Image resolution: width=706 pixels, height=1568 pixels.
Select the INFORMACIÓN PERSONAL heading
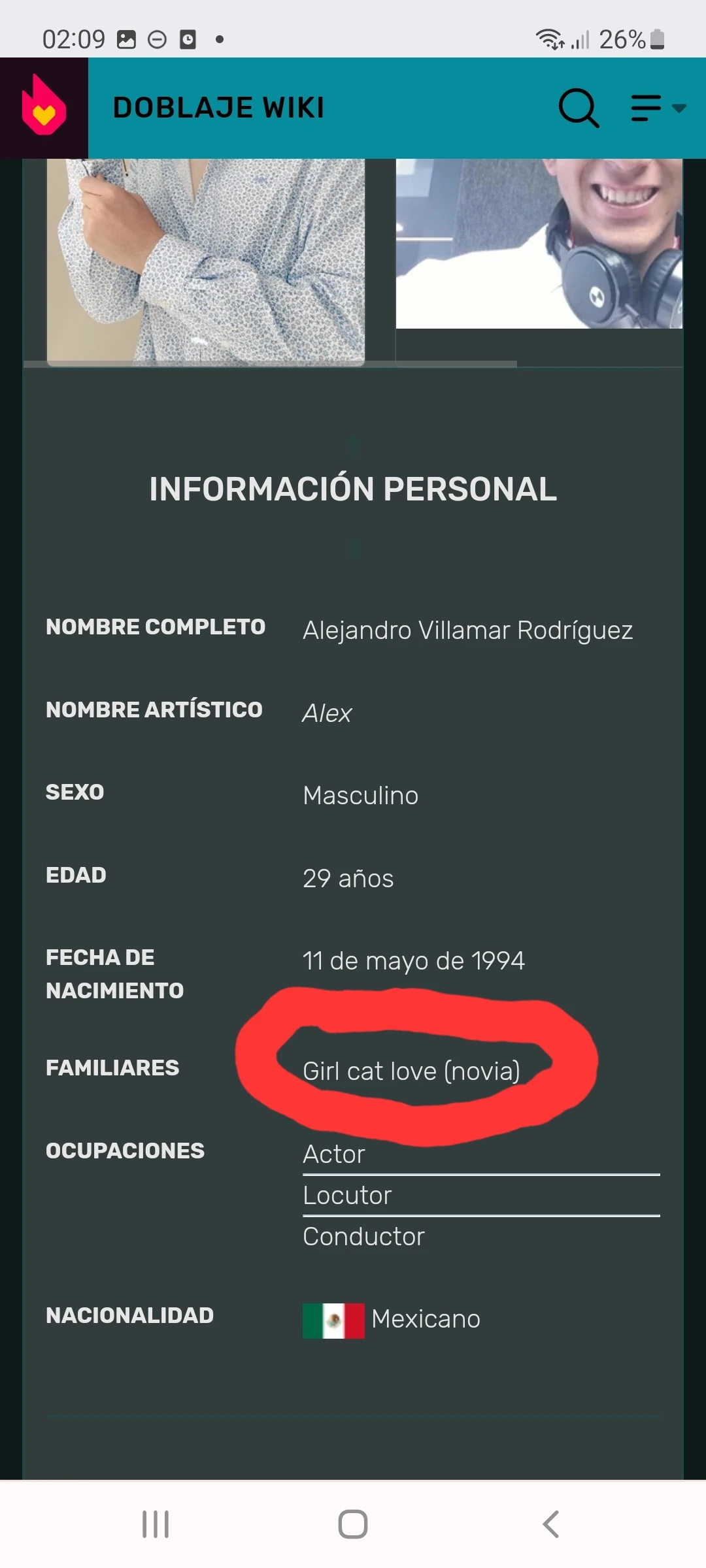pos(352,488)
